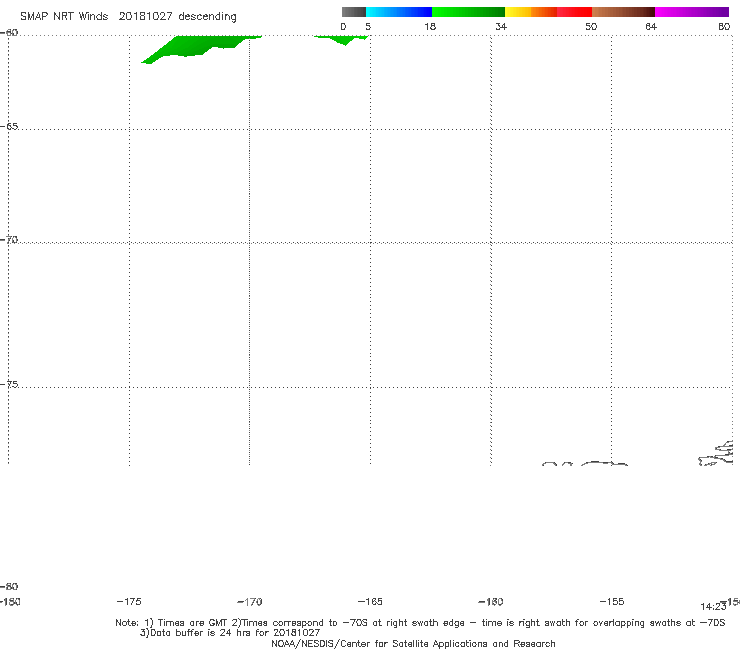Click the magenta 64-80 colorbar segment
The height and width of the screenshot is (650, 740).
(x=692, y=12)
